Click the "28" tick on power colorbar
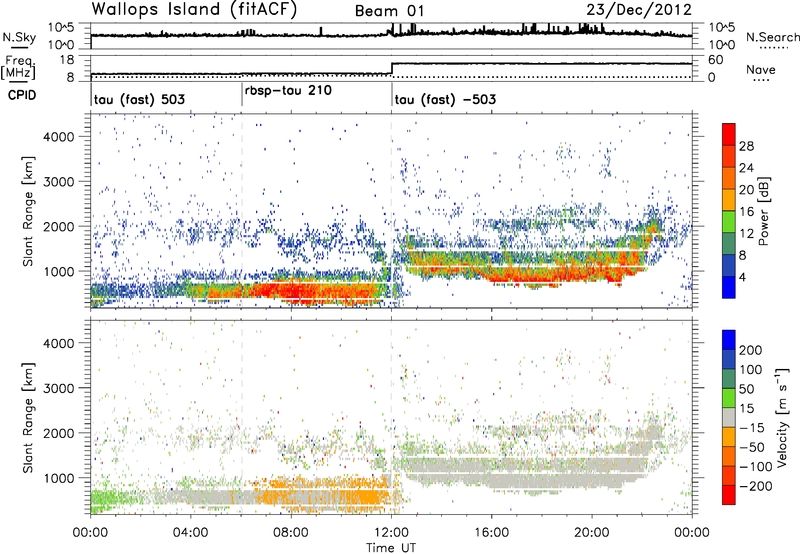 [746, 146]
